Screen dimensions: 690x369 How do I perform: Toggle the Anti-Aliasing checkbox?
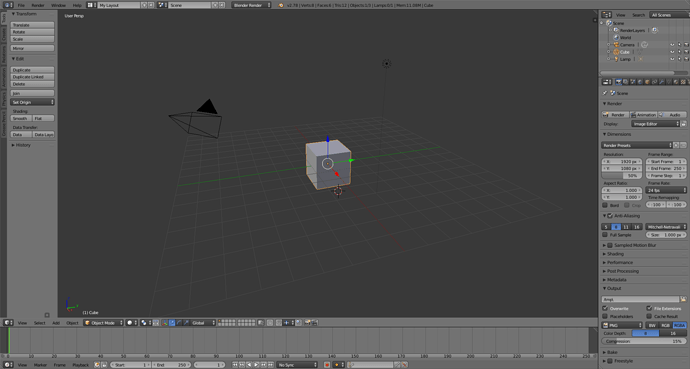(610, 216)
